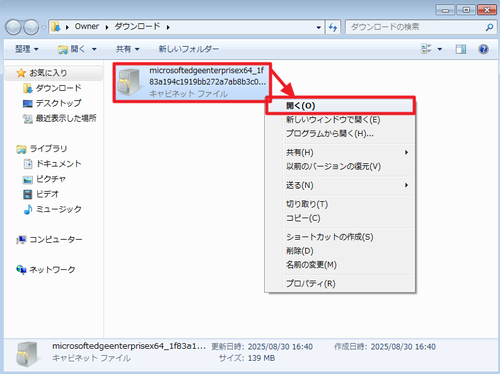Select ダウンロード in the address breadcrumb
This screenshot has height=374, width=500.
[137, 27]
